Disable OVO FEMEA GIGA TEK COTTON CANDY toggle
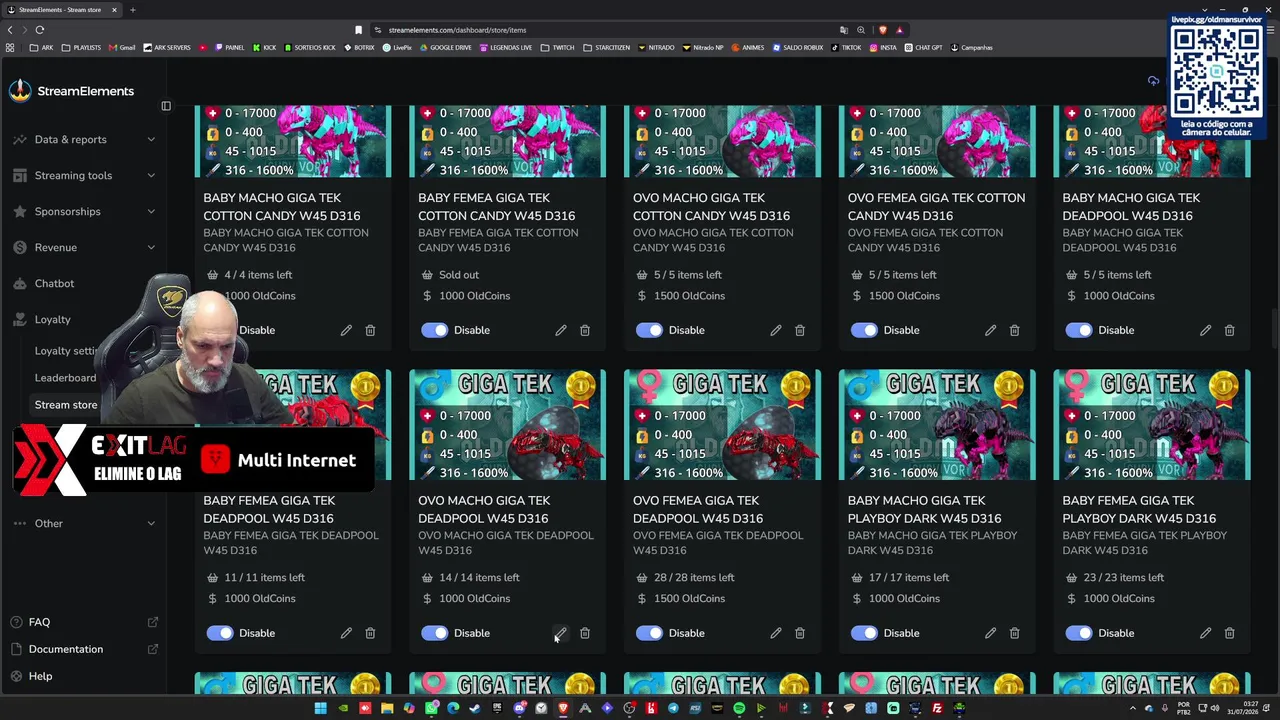 tap(864, 330)
